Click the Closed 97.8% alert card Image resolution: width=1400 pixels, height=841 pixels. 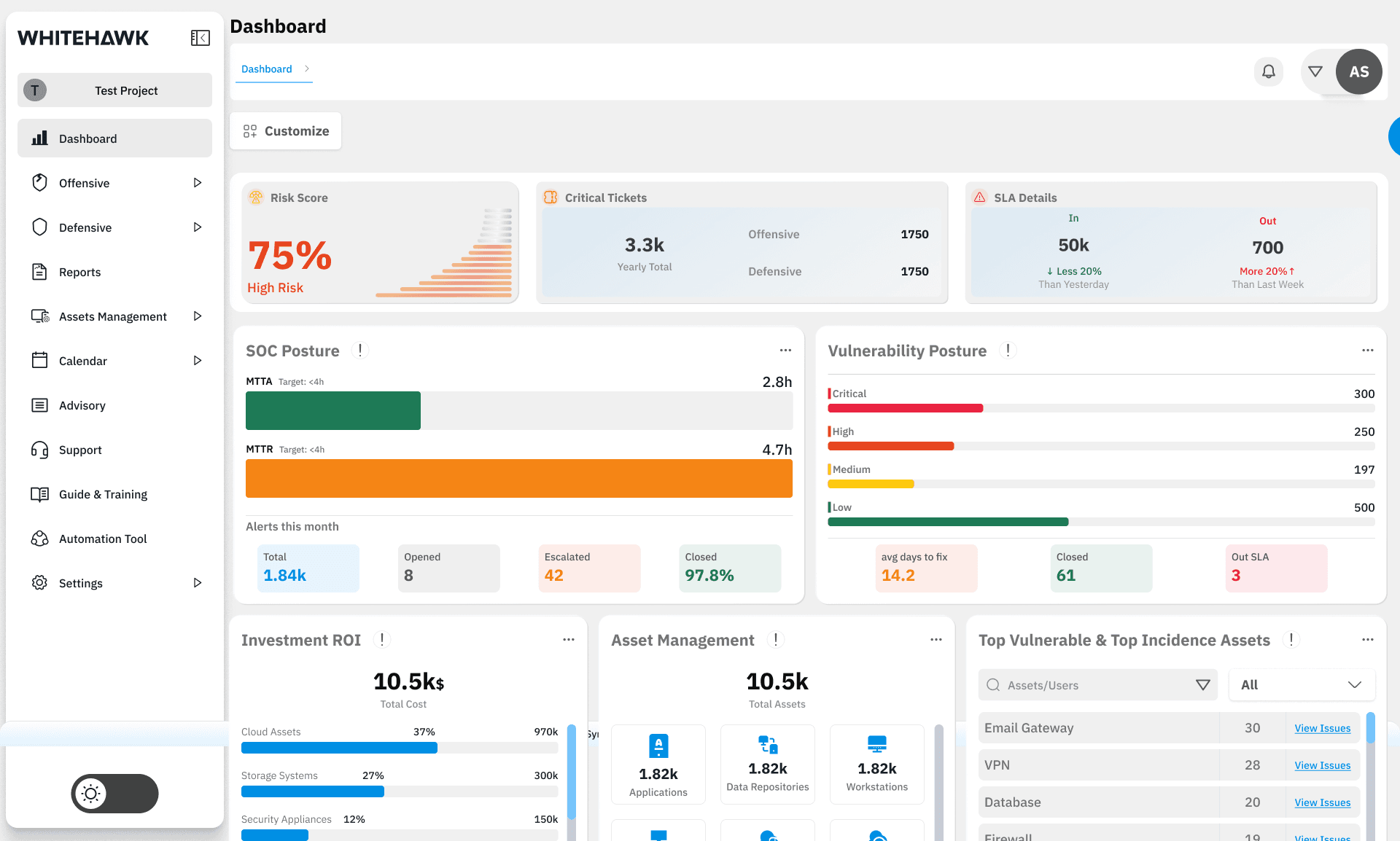pos(730,568)
